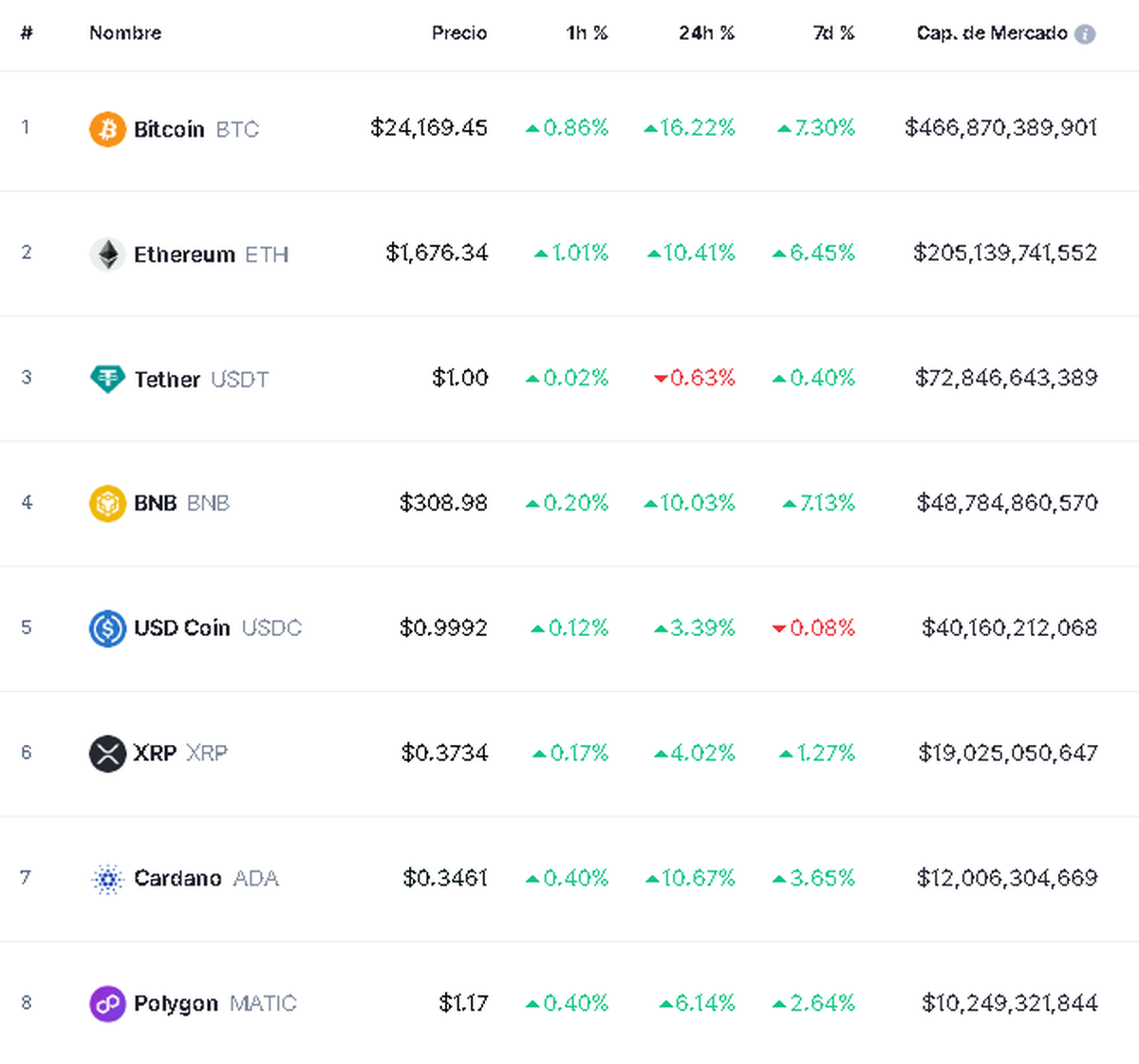This screenshot has width=1139, height=1064.
Task: Click the Bitcoin logo icon
Action: (x=107, y=129)
